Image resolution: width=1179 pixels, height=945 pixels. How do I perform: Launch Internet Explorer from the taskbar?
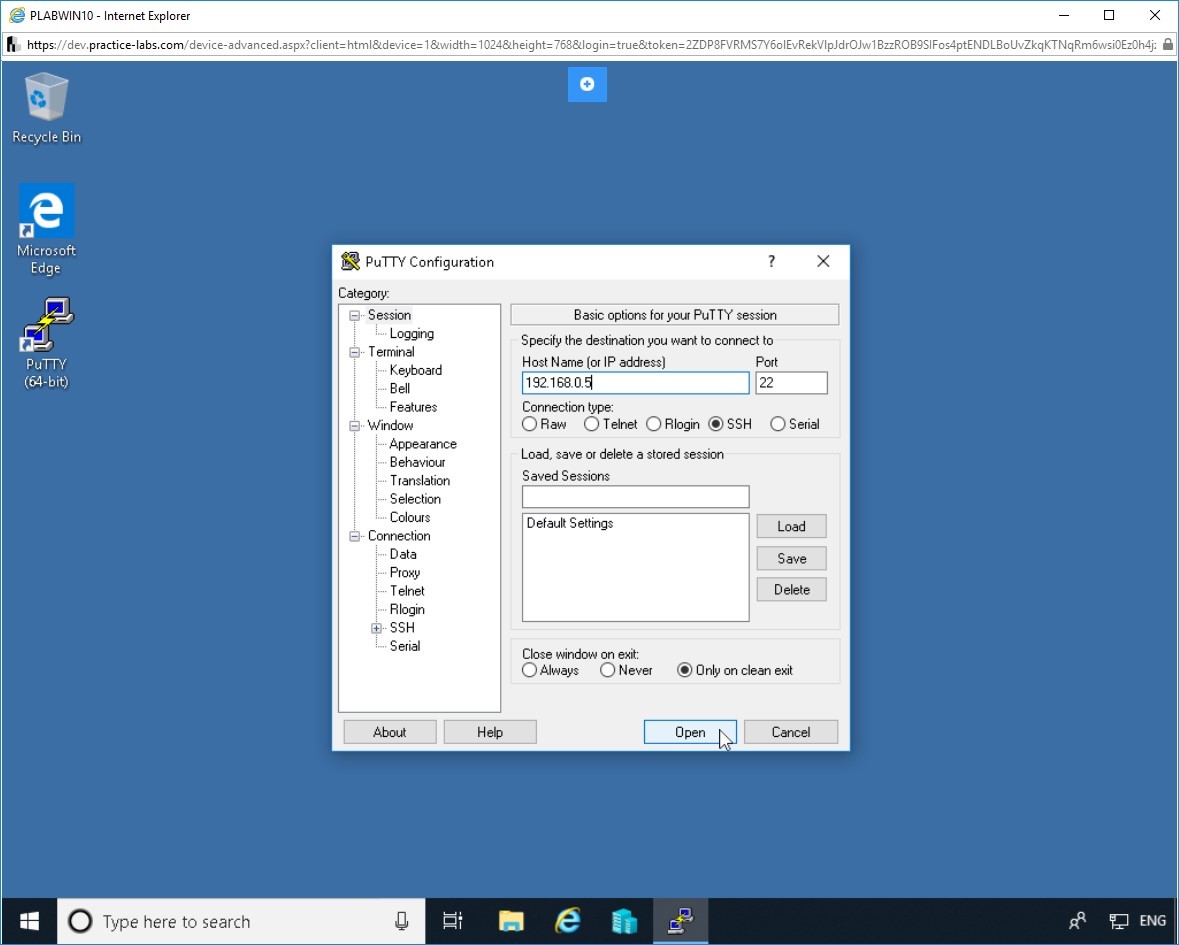point(568,921)
